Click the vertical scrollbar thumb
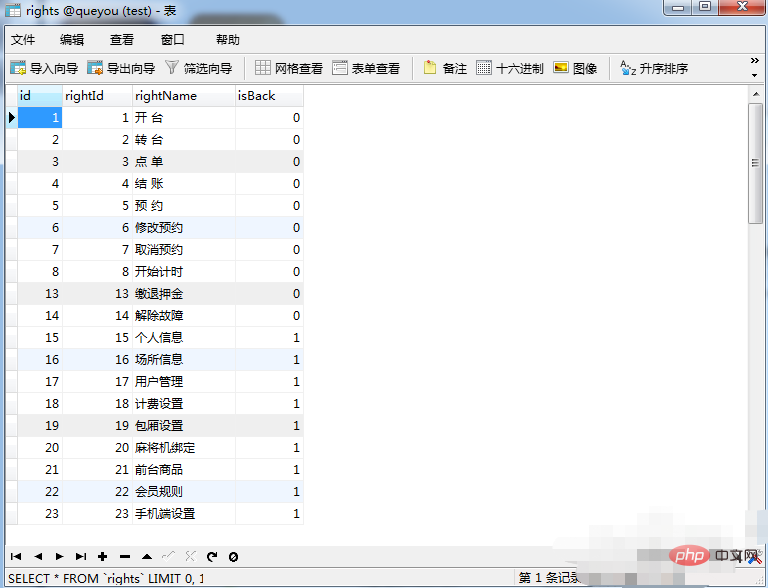The image size is (768, 588). (x=756, y=163)
